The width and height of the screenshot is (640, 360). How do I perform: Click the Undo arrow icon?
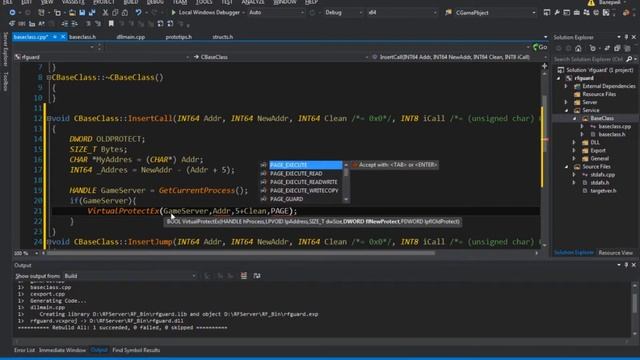[138, 13]
